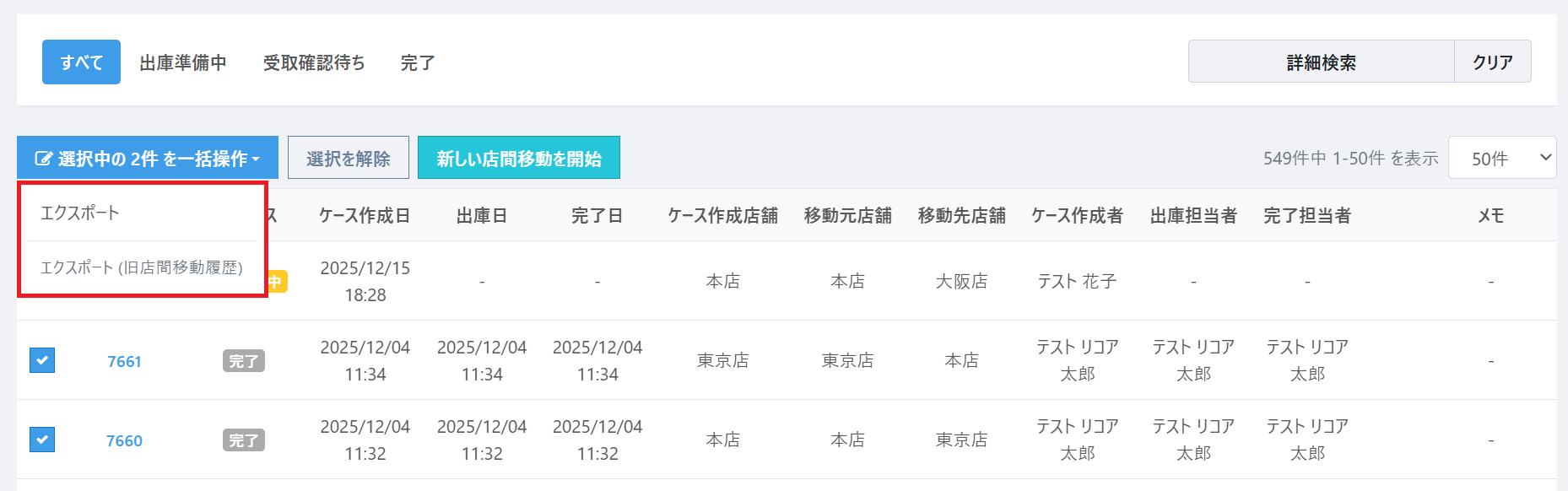Click the ケース作成日 column header
Screen dimensions: 1568x491
[x=365, y=215]
